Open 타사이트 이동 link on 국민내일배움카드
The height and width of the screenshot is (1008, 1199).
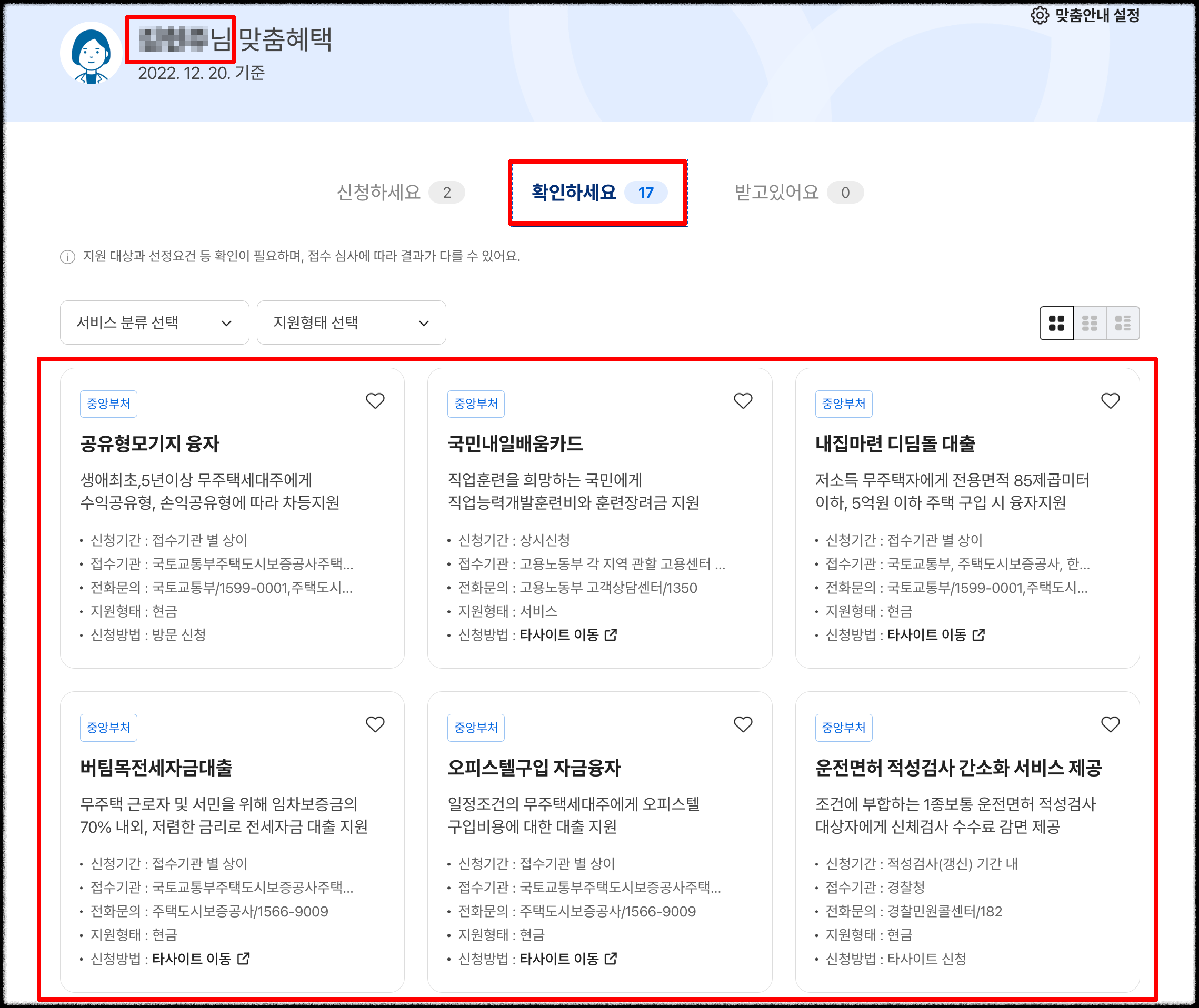point(568,635)
